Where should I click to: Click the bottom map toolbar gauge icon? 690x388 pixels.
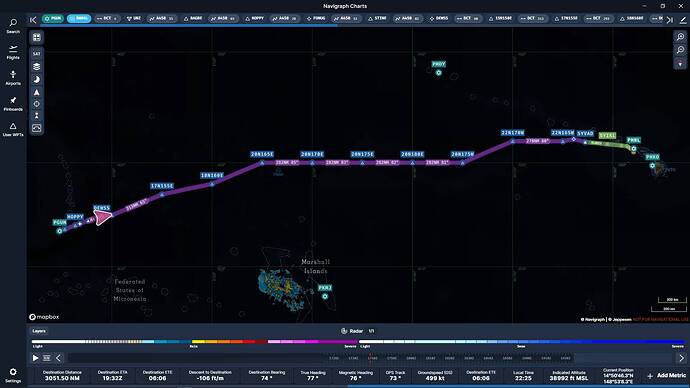click(37, 128)
